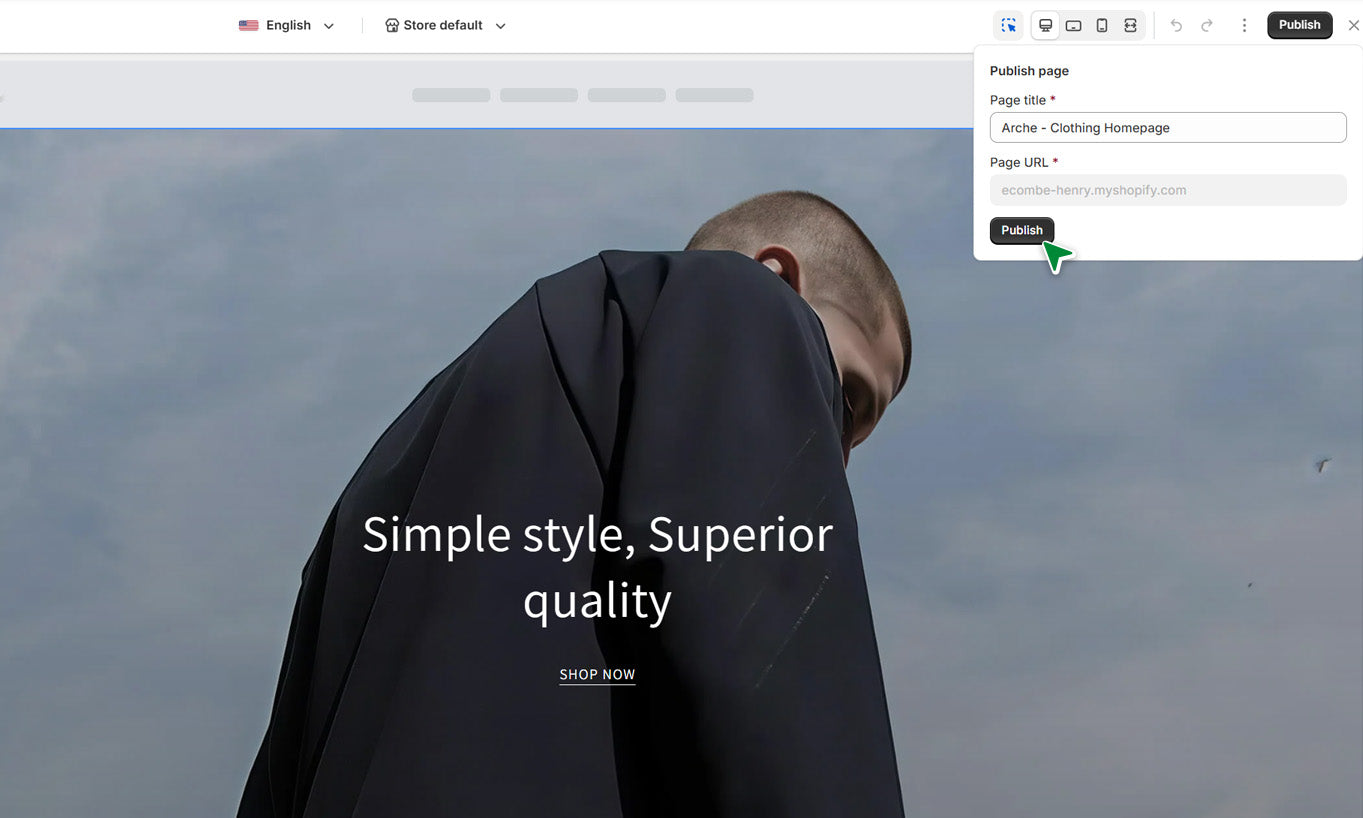Open the three-dot more options menu
The width and height of the screenshot is (1363, 818).
1244,25
